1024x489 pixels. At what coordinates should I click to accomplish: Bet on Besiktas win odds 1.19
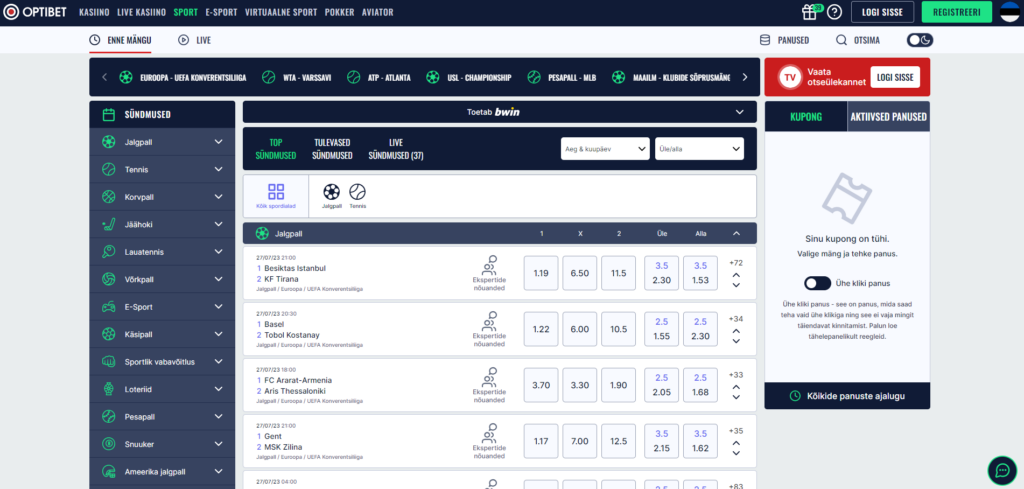click(541, 273)
